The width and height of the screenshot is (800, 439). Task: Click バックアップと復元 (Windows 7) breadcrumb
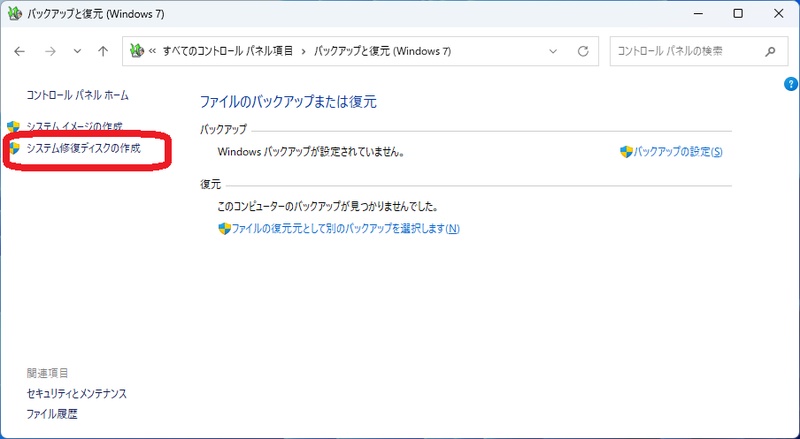pyautogui.click(x=383, y=51)
